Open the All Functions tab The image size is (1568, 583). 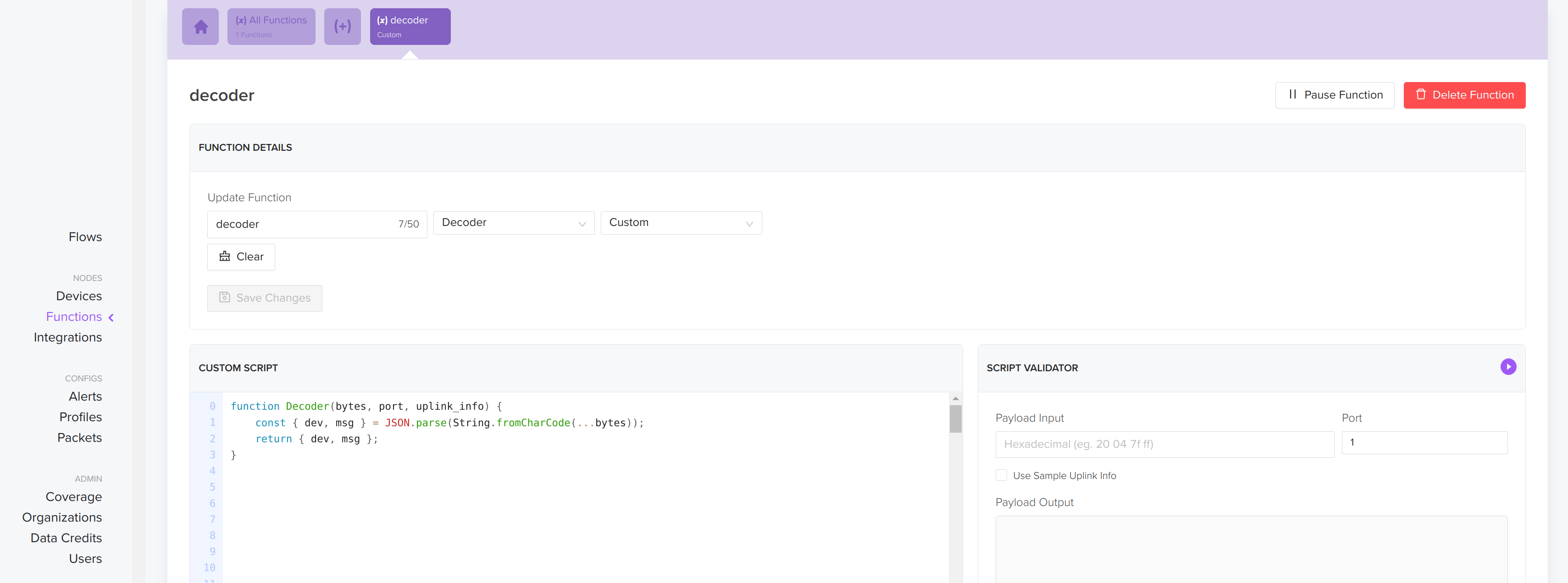[271, 27]
